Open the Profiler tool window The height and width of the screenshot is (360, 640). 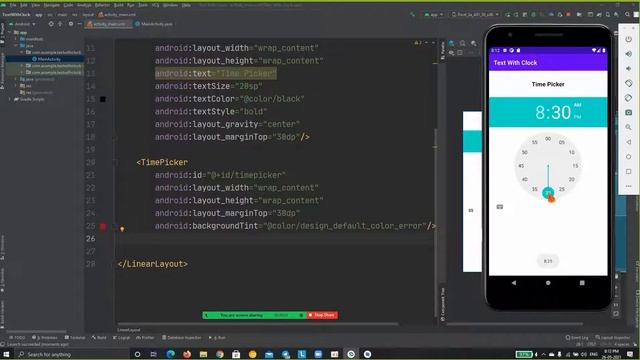(145, 338)
